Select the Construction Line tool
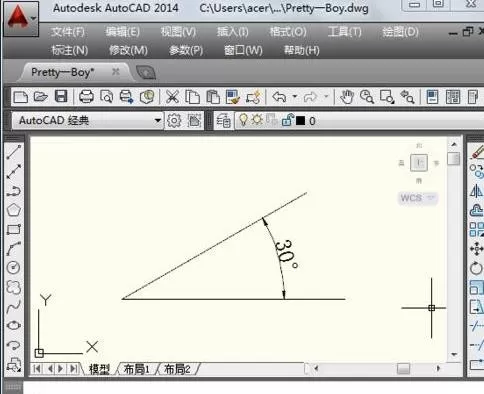484x394 pixels. 14,171
